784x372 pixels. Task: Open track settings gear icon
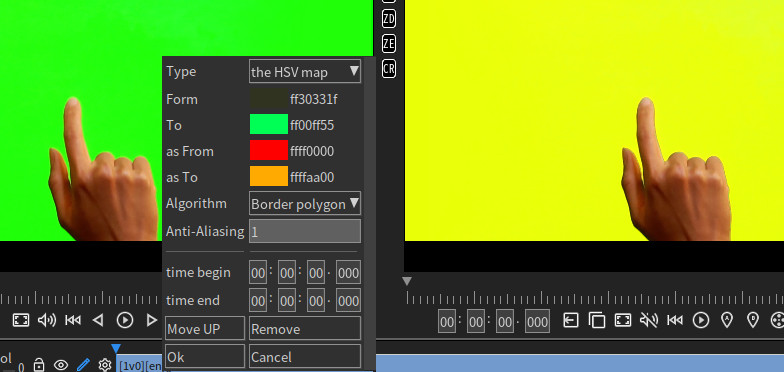104,366
